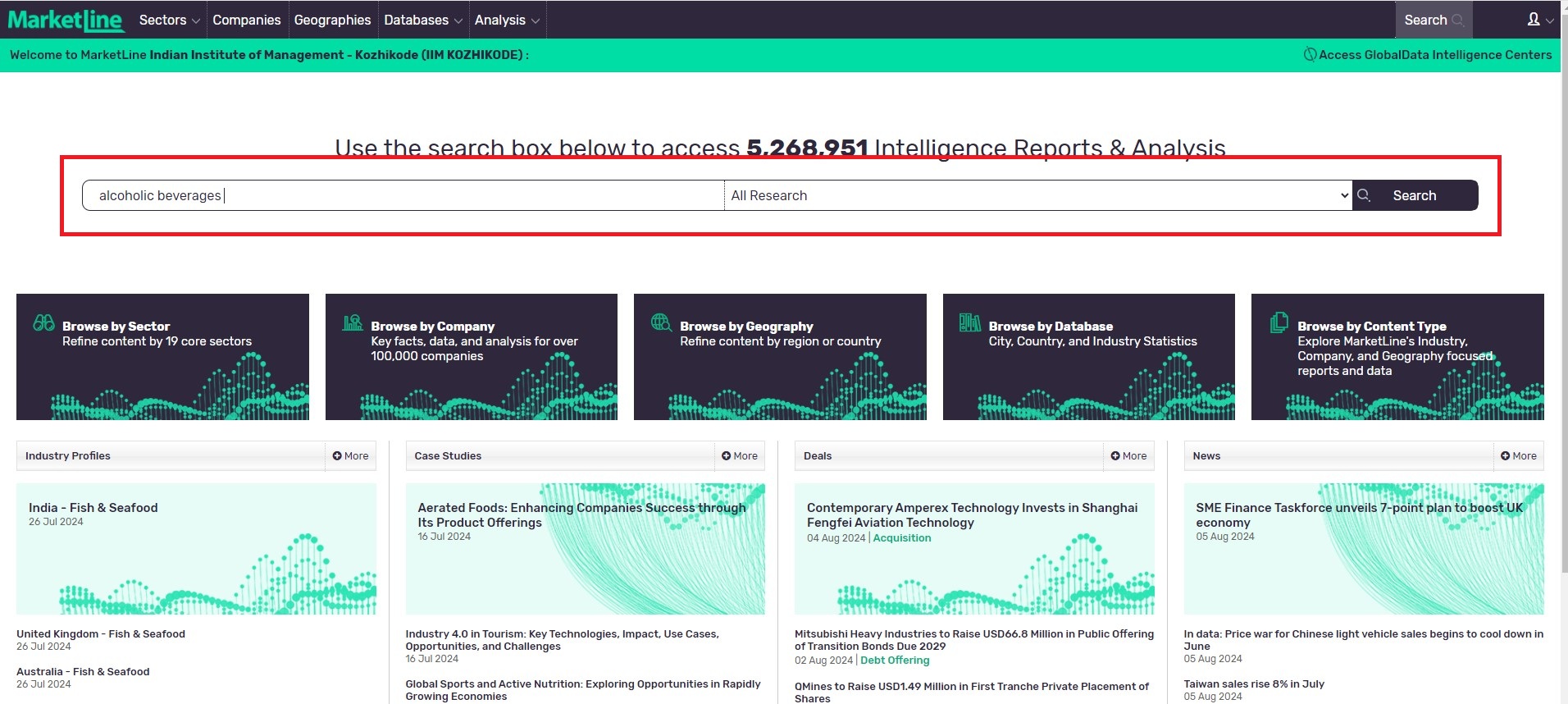Open the All Research category dropdown
The height and width of the screenshot is (704, 1568).
(x=1037, y=195)
